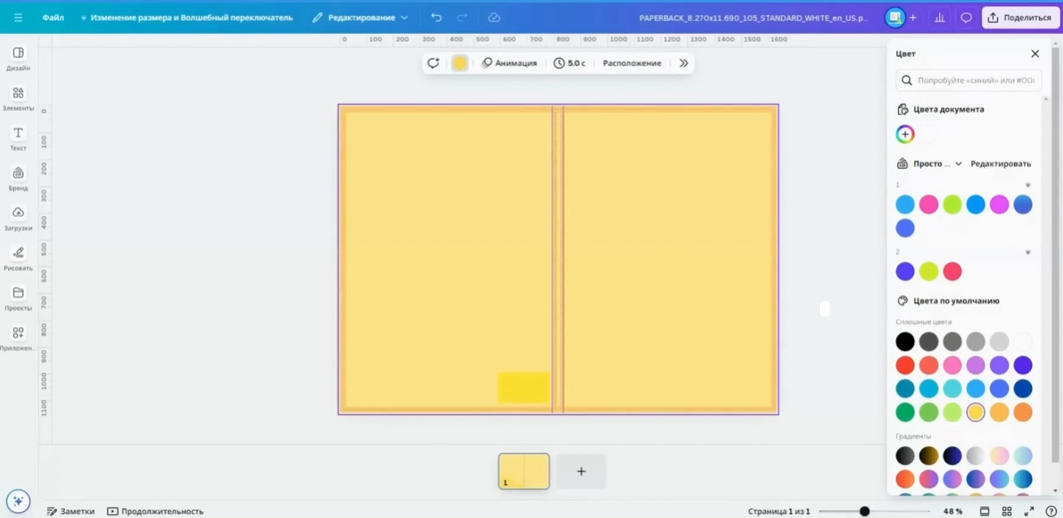Viewport: 1063px width, 518px height.
Task: Click the color search input field
Action: click(x=968, y=80)
